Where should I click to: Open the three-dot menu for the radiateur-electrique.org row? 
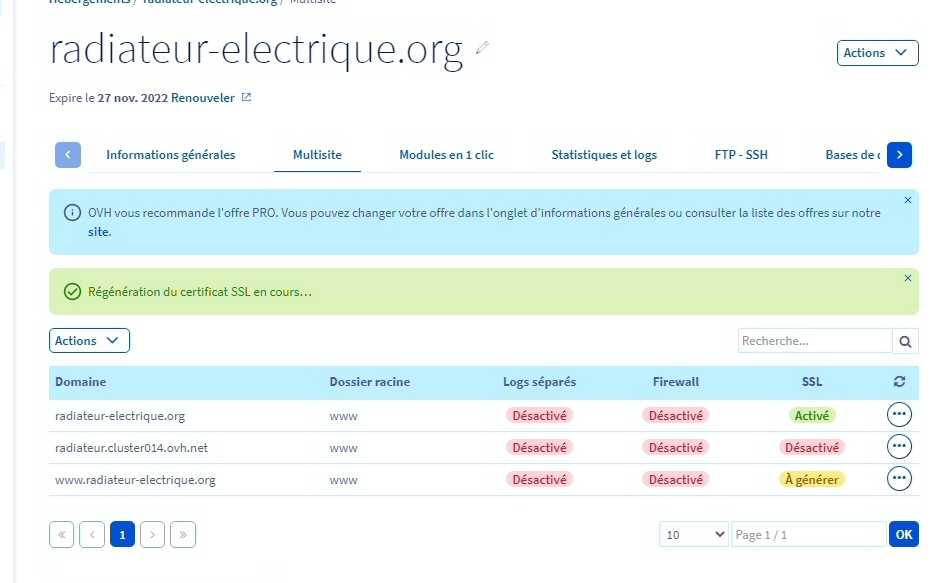(x=899, y=415)
